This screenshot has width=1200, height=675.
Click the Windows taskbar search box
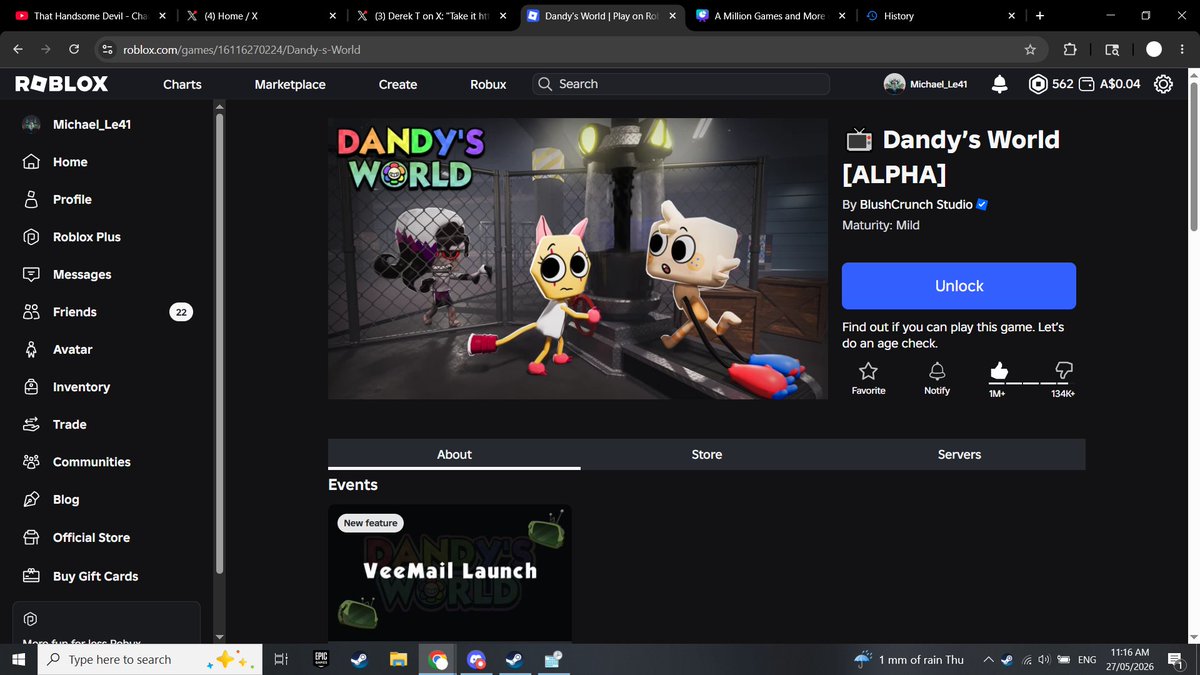(150, 659)
